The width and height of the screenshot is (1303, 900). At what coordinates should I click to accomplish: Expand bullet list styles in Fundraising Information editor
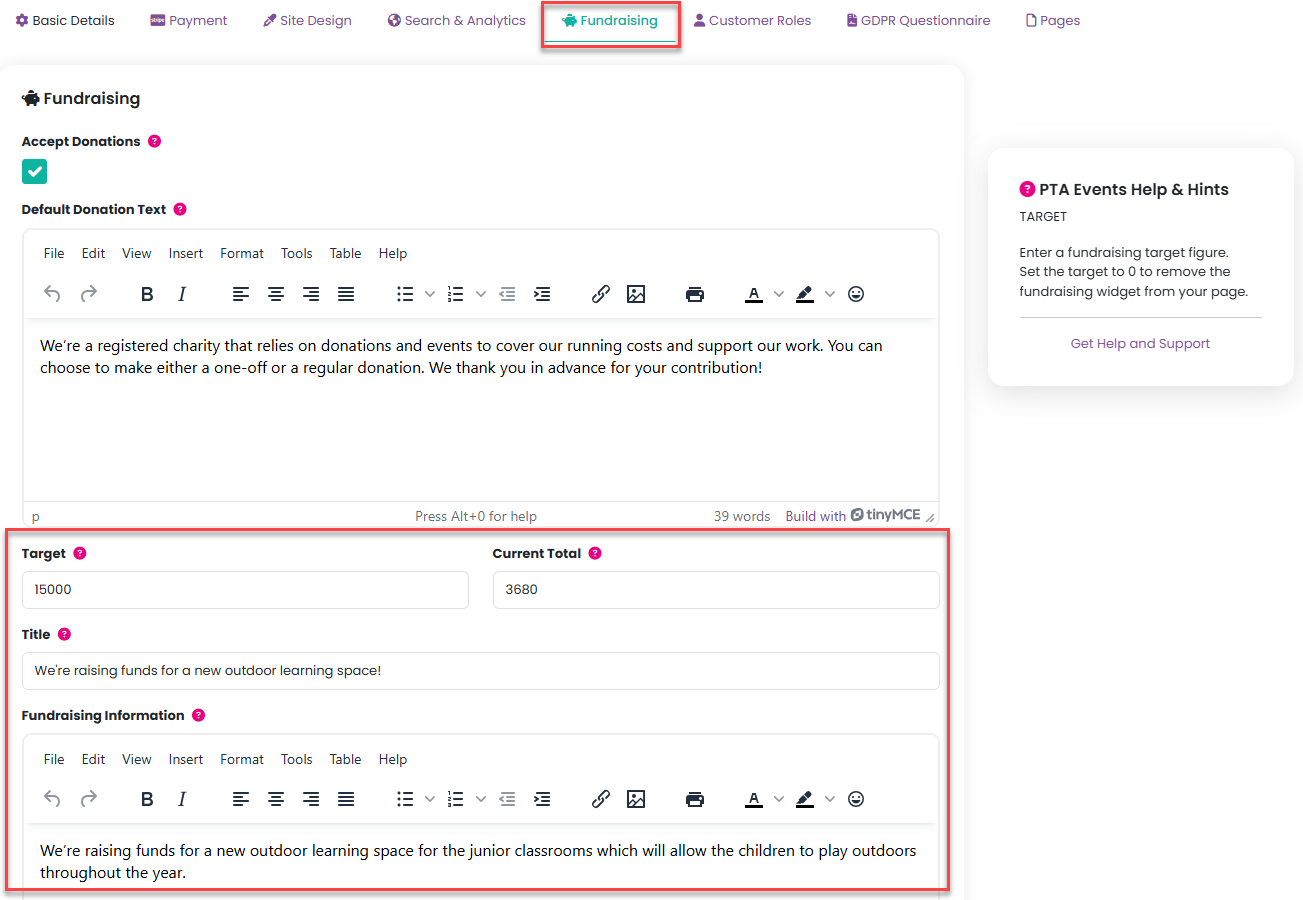[430, 799]
